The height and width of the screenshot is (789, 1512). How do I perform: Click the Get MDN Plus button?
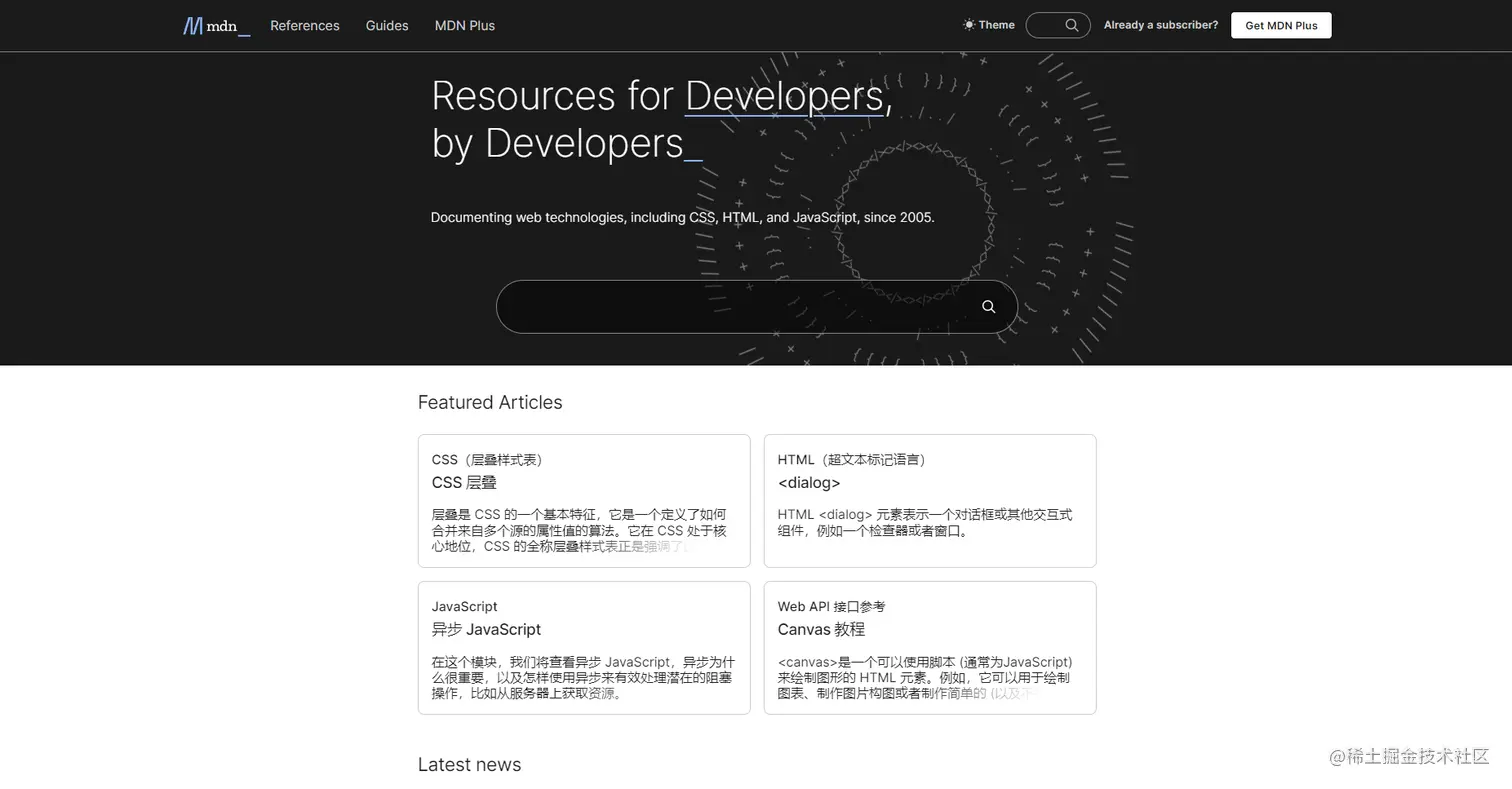point(1281,25)
